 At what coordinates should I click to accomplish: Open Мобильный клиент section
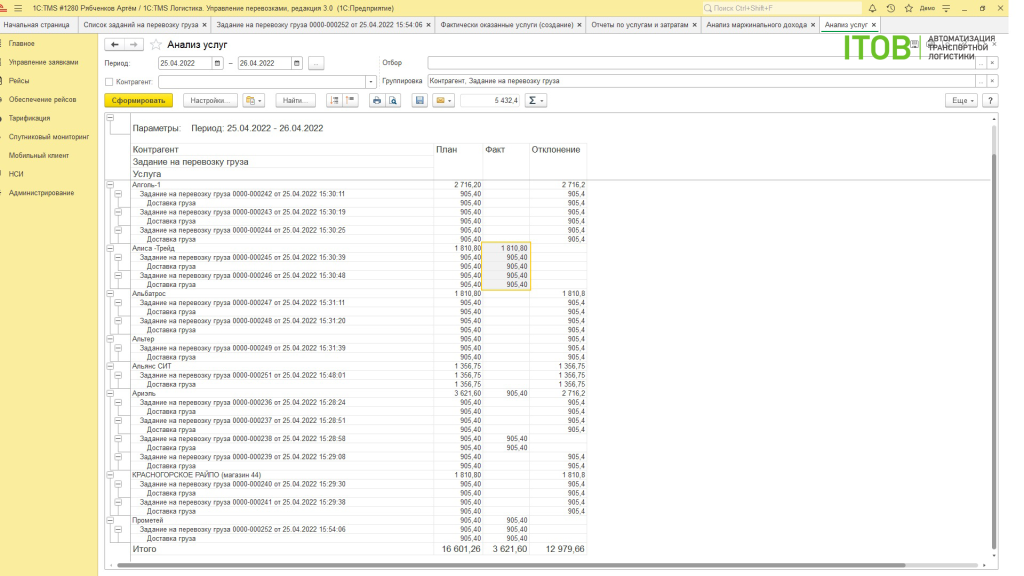click(39, 155)
